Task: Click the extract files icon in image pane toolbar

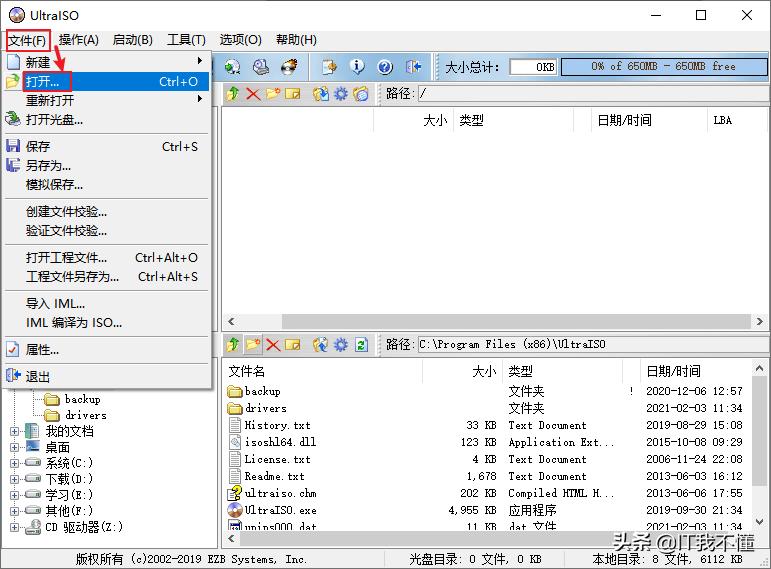Action: point(321,93)
